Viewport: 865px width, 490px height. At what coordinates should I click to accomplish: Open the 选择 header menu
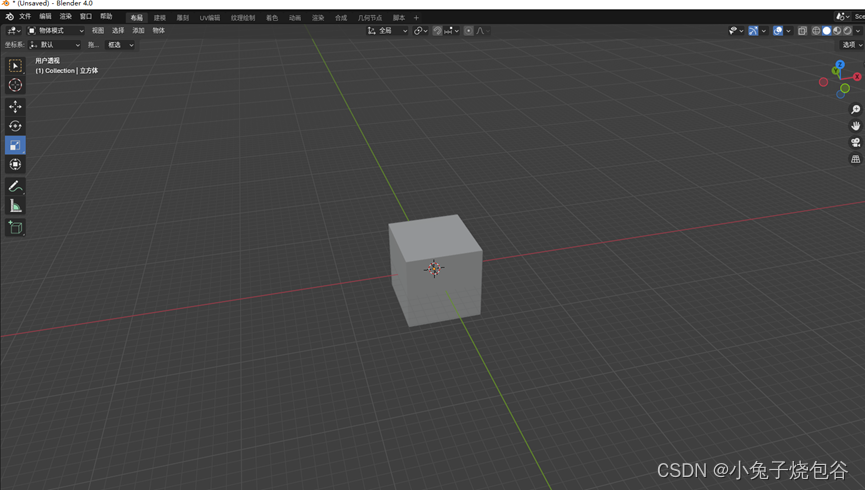118,31
